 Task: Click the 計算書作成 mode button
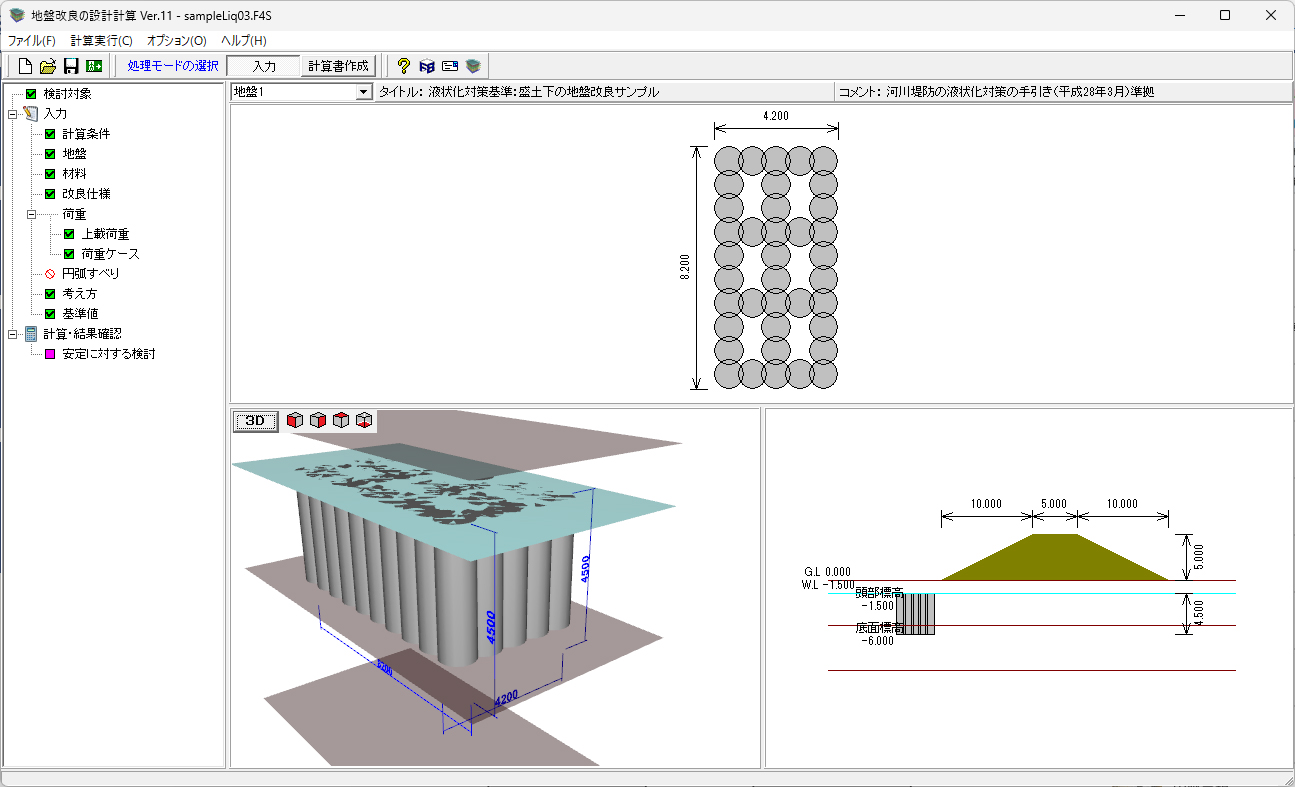[338, 66]
